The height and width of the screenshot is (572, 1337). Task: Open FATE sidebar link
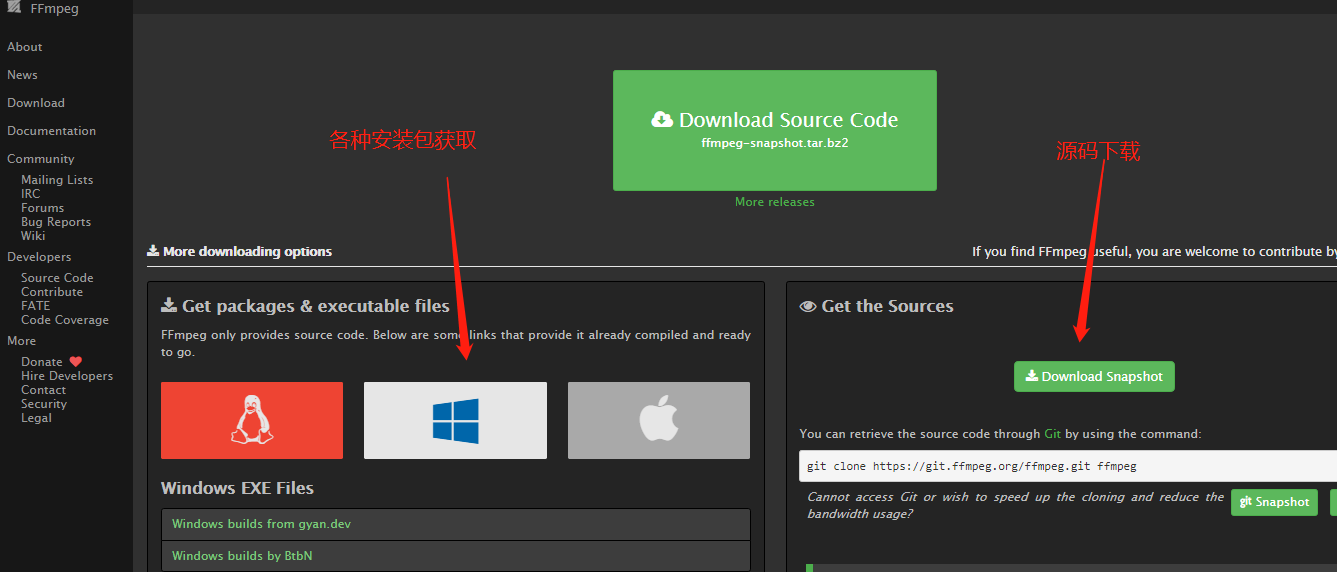click(x=35, y=306)
